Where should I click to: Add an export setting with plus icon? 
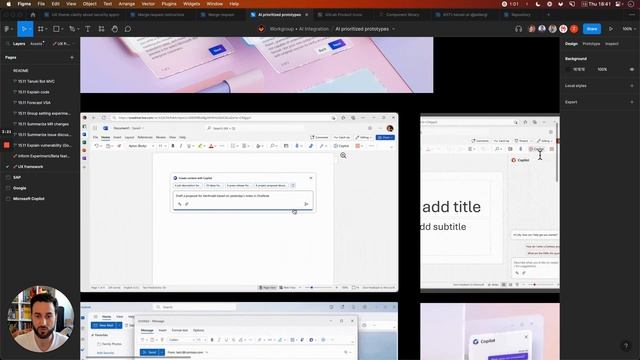click(632, 102)
